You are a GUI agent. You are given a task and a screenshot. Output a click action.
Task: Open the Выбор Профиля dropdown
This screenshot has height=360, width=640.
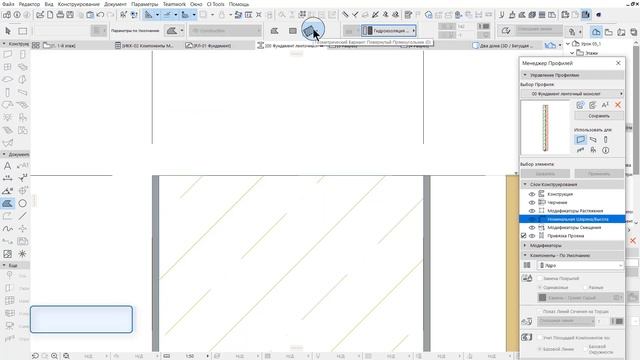(x=572, y=94)
